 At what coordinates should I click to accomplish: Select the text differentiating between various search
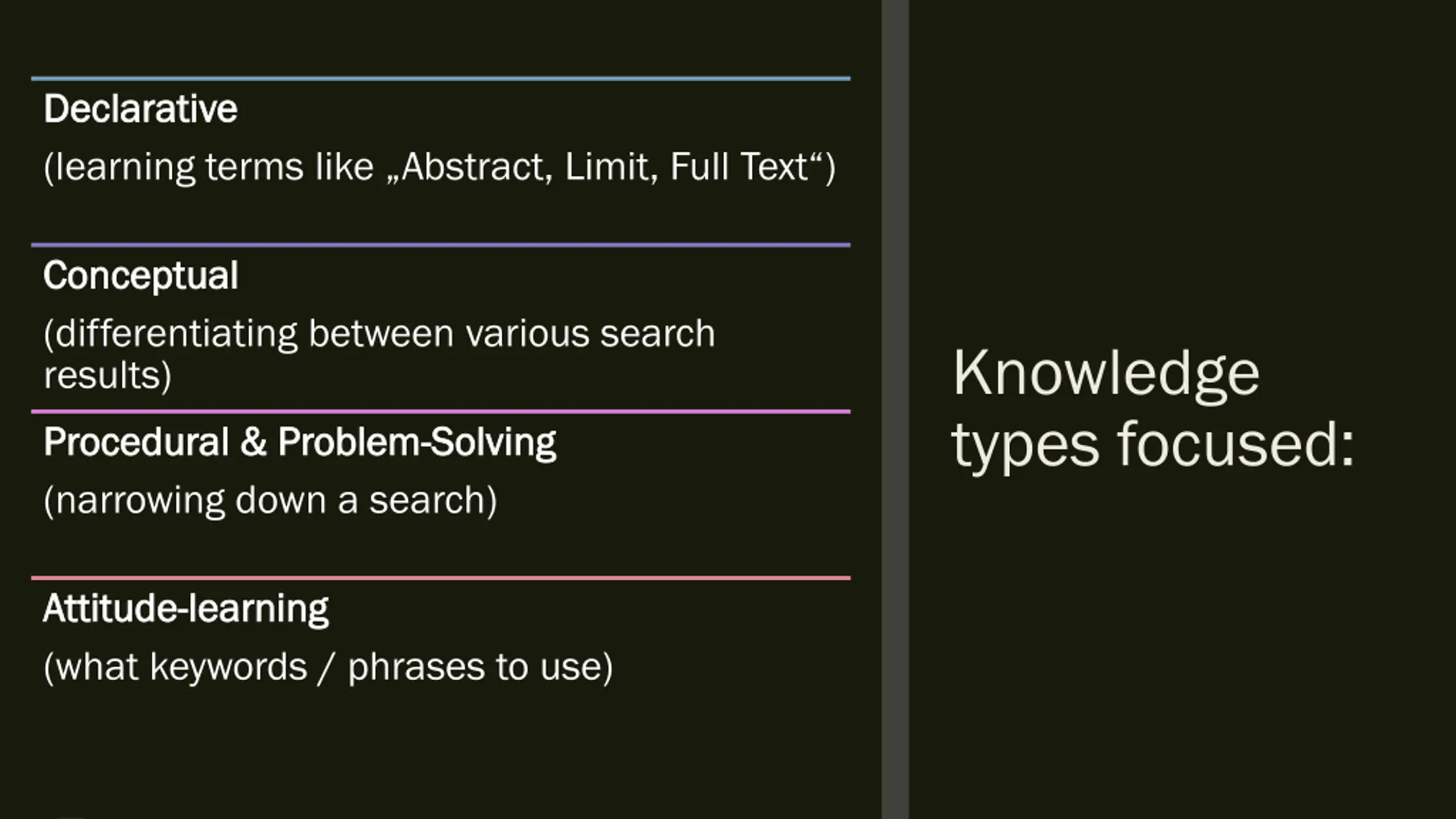pyautogui.click(x=379, y=334)
